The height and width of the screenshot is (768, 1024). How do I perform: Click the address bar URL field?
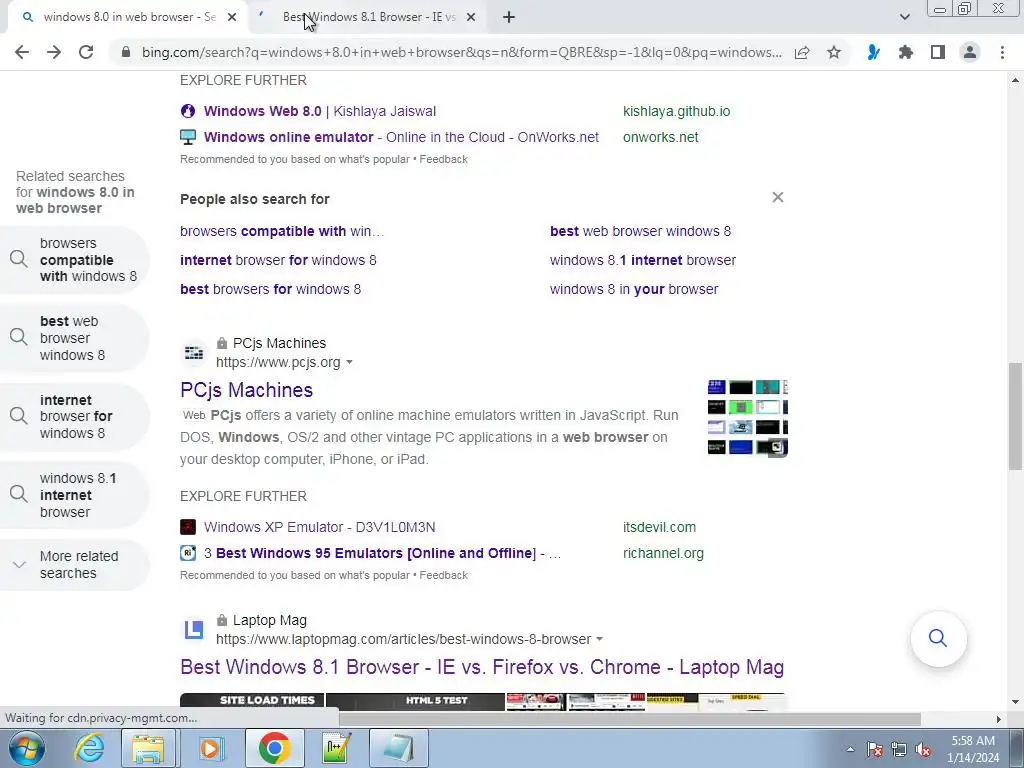(x=461, y=52)
